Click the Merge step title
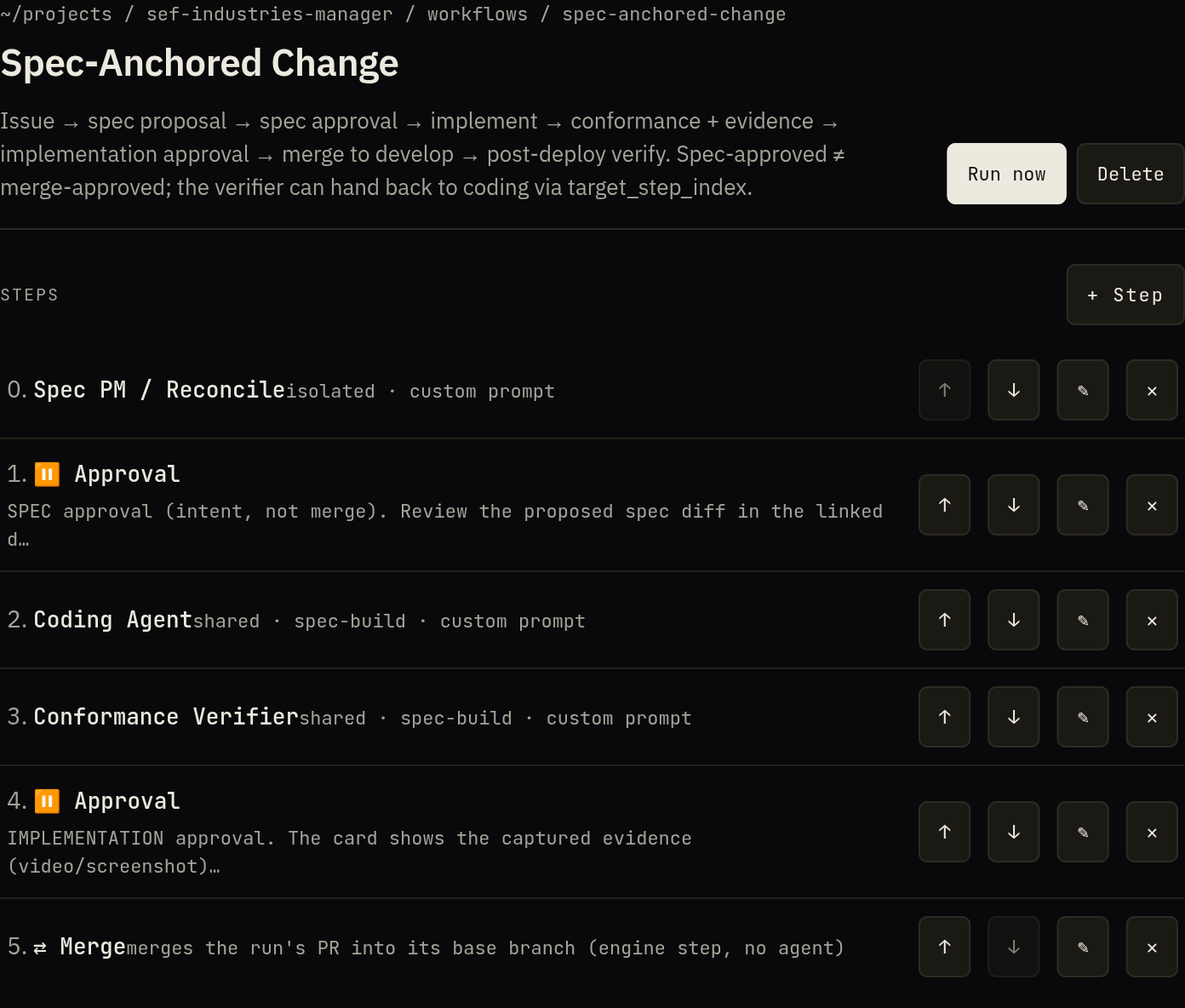 [93, 947]
